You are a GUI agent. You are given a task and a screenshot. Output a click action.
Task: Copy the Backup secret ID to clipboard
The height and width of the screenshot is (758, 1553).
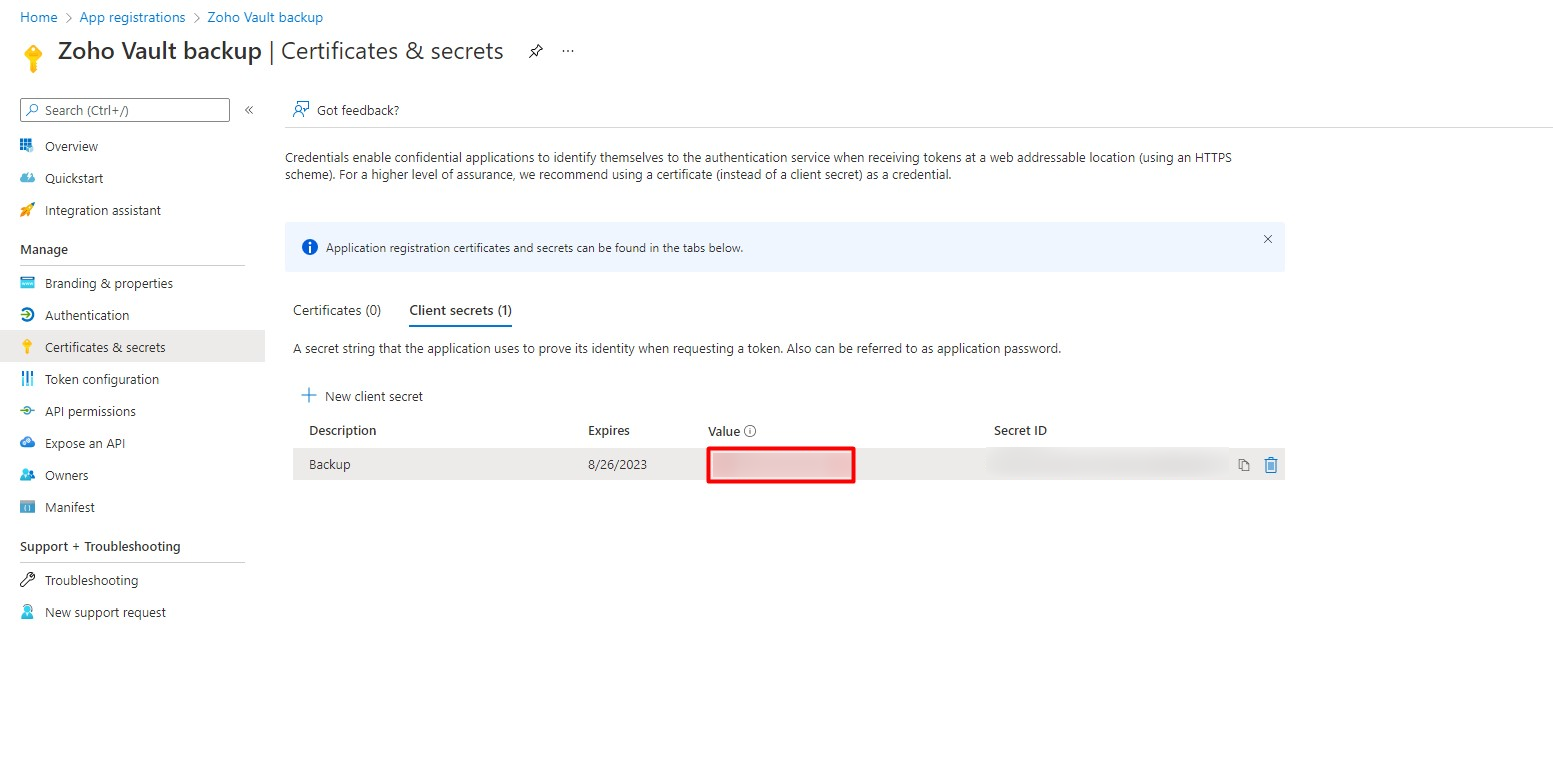1244,465
